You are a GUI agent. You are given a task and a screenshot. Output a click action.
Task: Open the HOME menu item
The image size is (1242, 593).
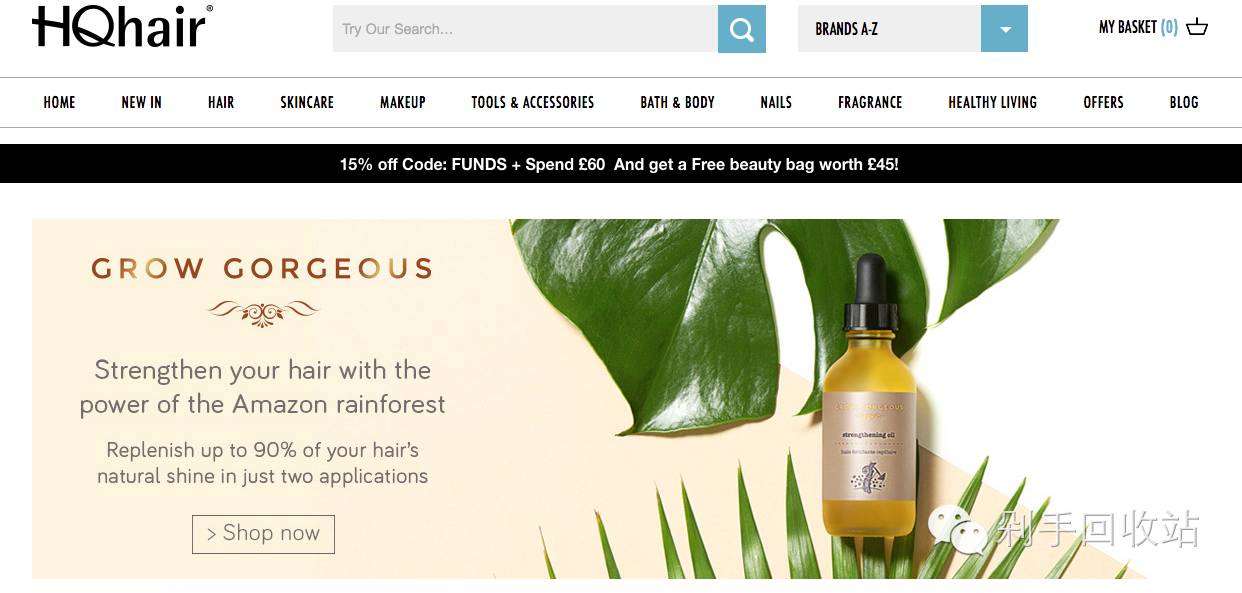click(59, 102)
